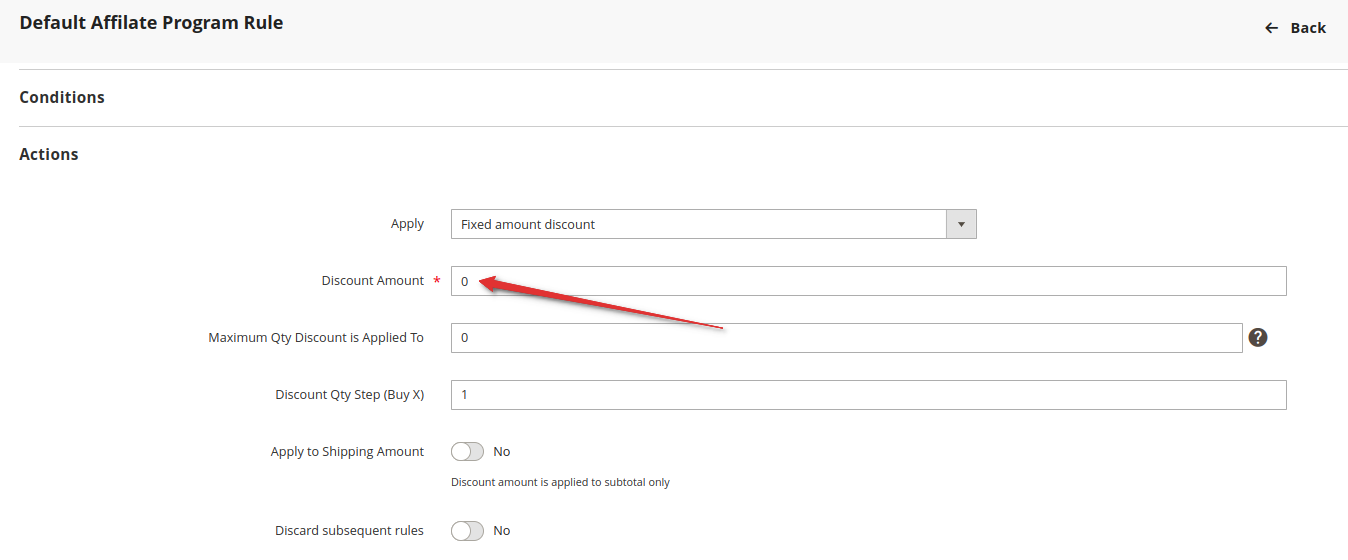Image resolution: width=1348 pixels, height=560 pixels.
Task: Click the subtotal only note under shipping toggle
Action: coord(560,482)
